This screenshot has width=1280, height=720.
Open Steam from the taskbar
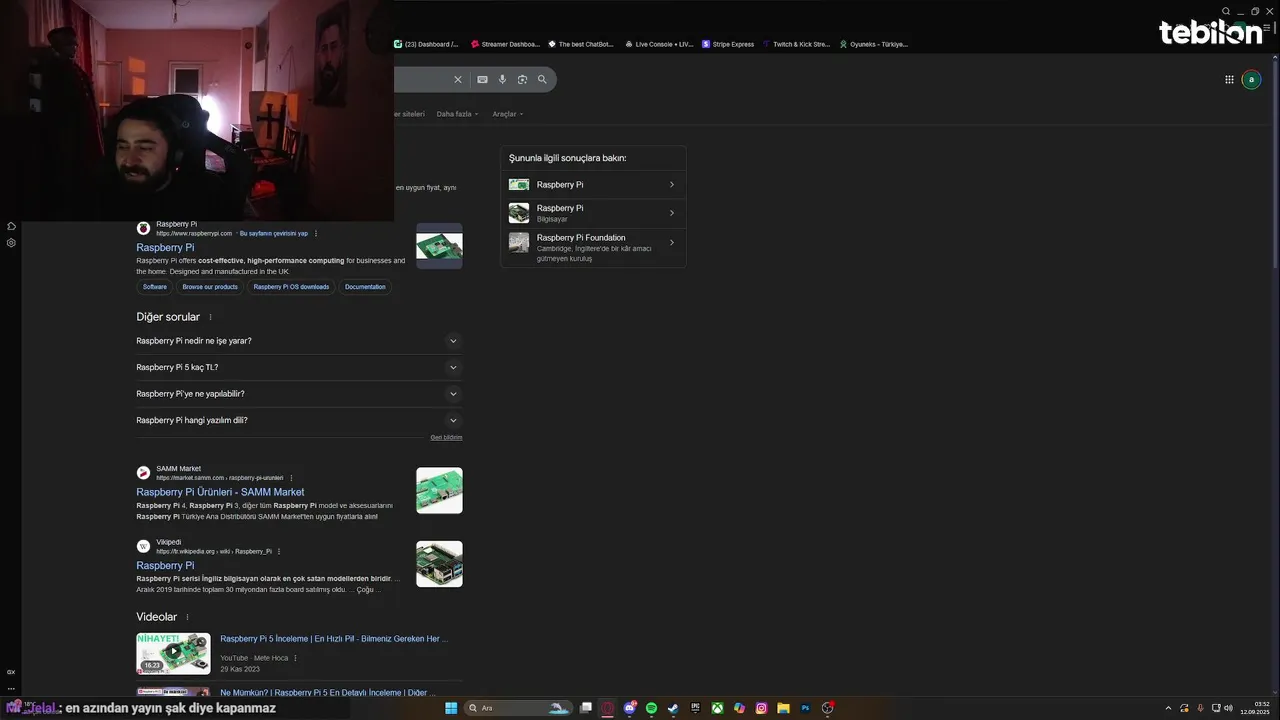[x=673, y=708]
